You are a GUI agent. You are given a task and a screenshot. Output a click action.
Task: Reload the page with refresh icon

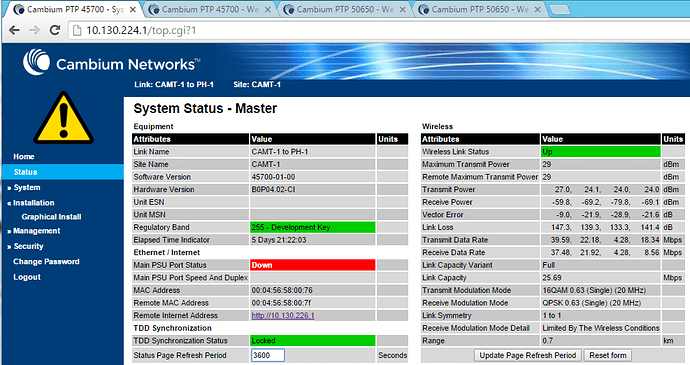click(x=55, y=30)
